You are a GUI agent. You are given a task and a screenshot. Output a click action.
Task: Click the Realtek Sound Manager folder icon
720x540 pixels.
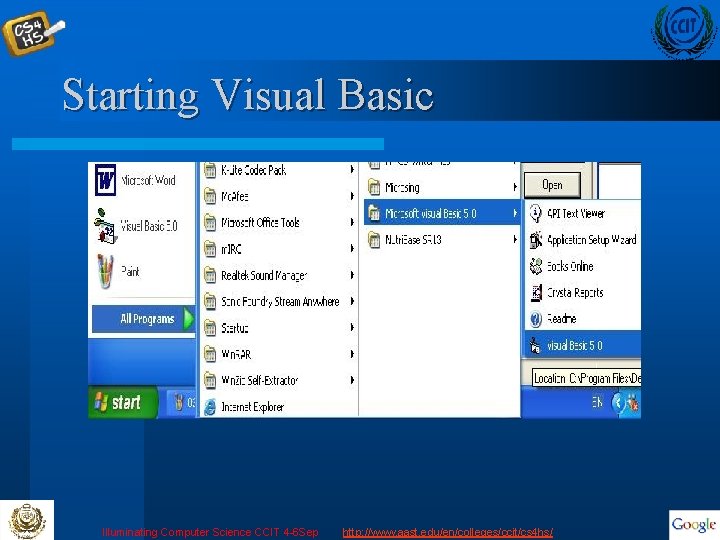[210, 275]
